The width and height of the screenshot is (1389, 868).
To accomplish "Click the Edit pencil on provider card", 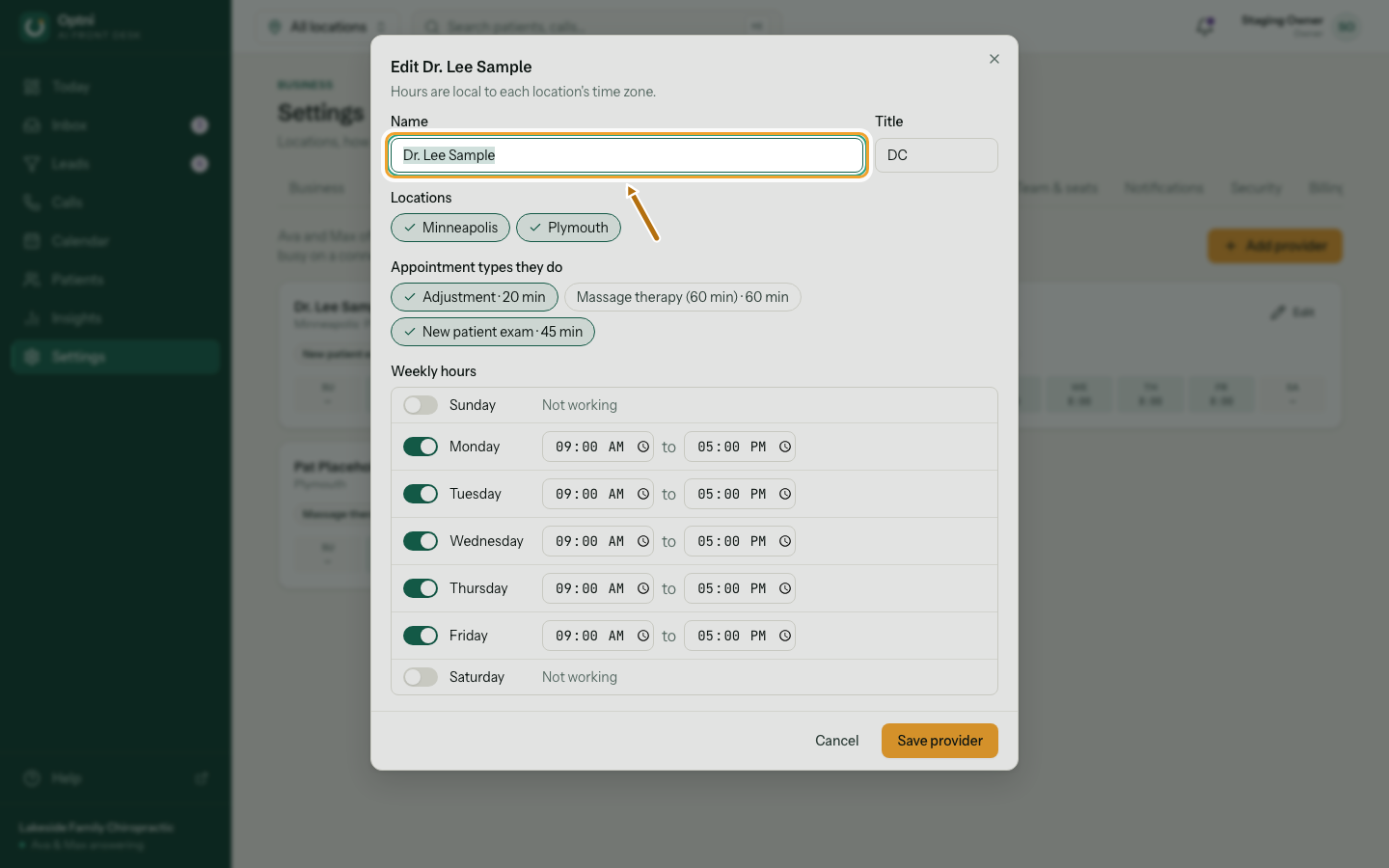I will 1293,312.
